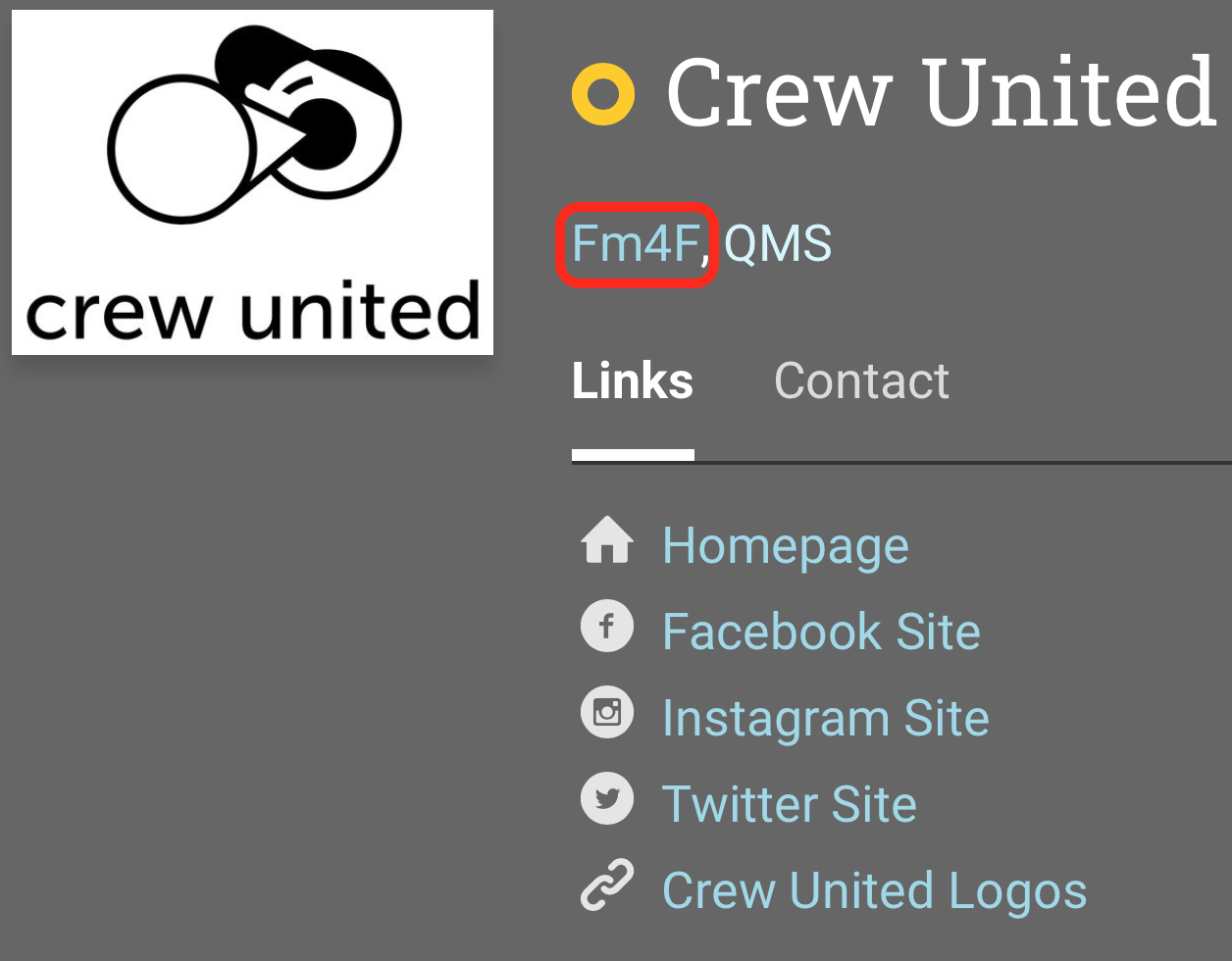Follow the highlighted Fm4F link
Image resolution: width=1232 pixels, height=961 pixels.
pyautogui.click(x=636, y=243)
